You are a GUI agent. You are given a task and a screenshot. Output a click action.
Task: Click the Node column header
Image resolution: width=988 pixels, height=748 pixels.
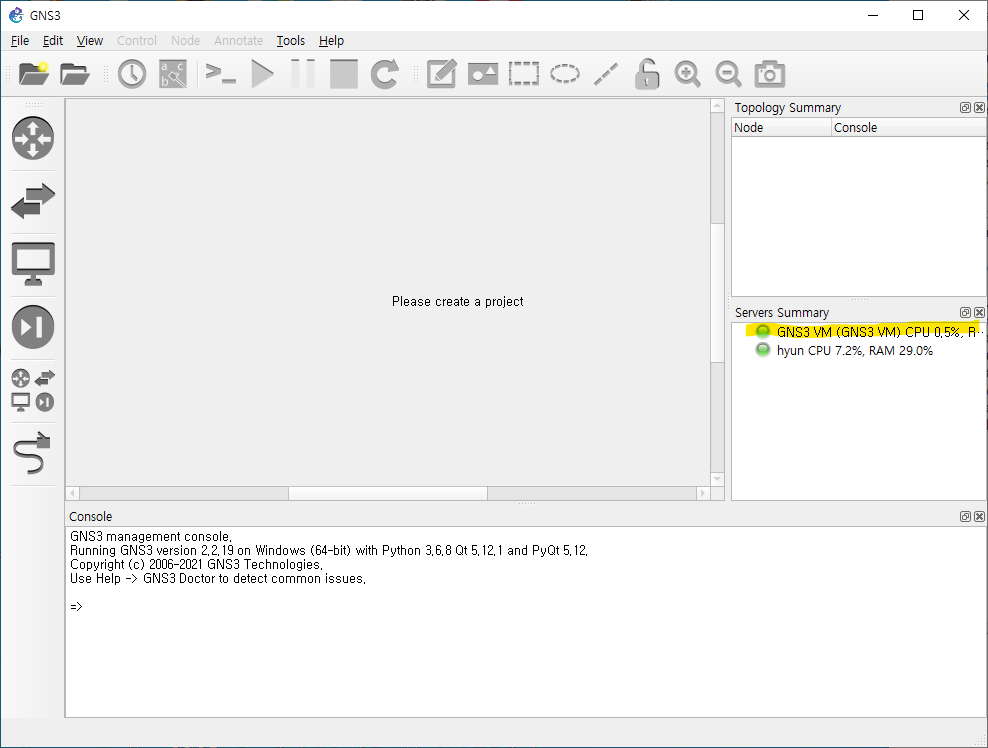[781, 127]
